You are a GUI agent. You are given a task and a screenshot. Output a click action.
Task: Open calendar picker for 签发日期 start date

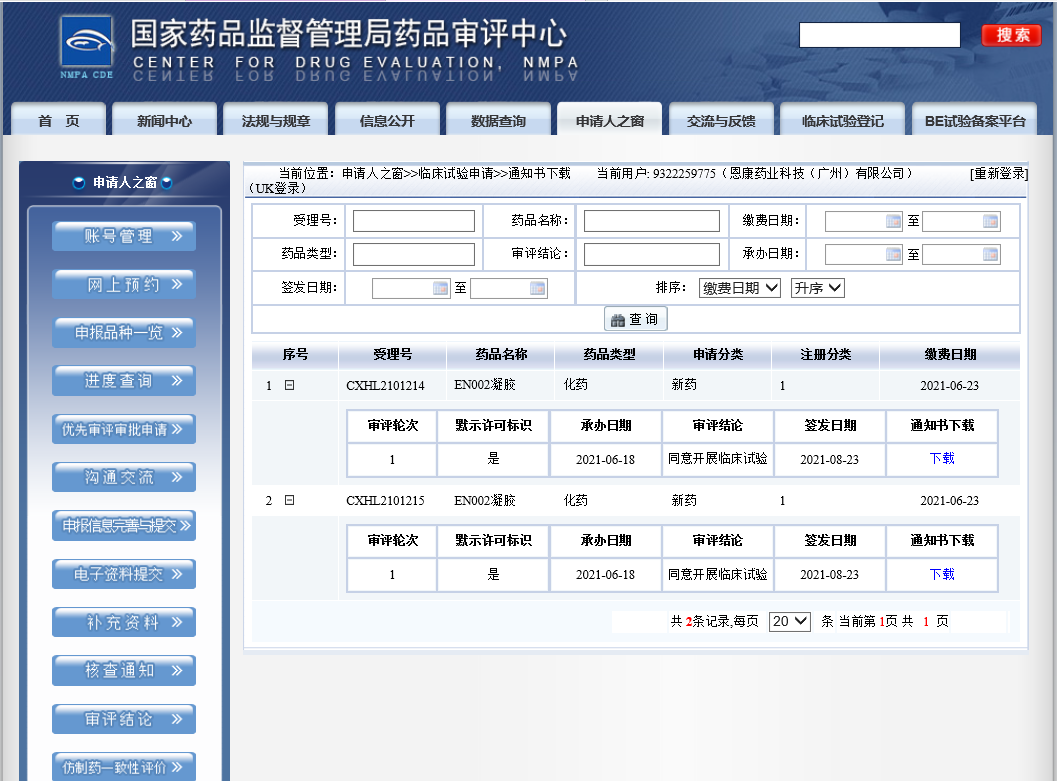click(440, 289)
